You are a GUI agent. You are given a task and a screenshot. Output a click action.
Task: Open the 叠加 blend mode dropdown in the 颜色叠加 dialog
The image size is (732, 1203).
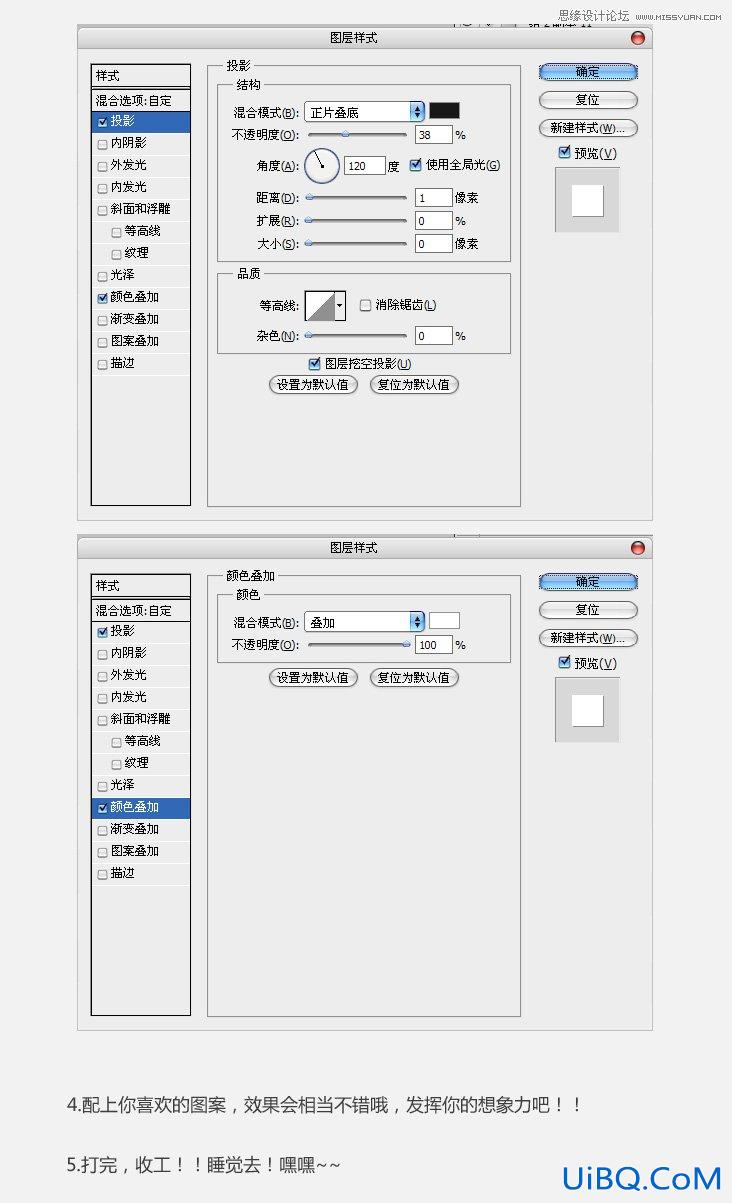point(364,622)
